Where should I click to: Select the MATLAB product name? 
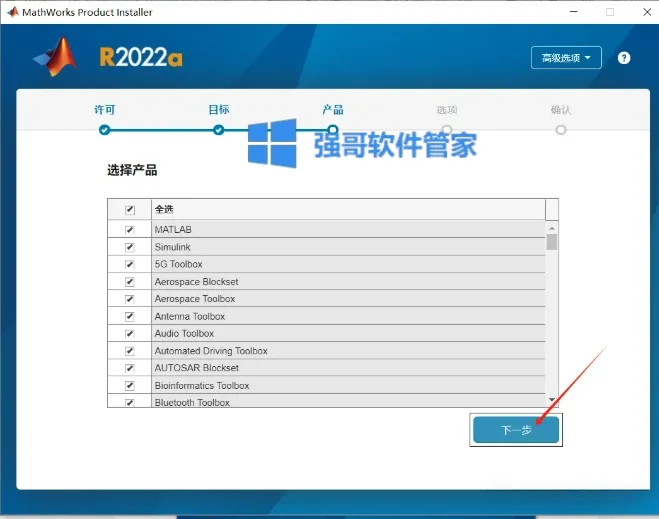[173, 229]
